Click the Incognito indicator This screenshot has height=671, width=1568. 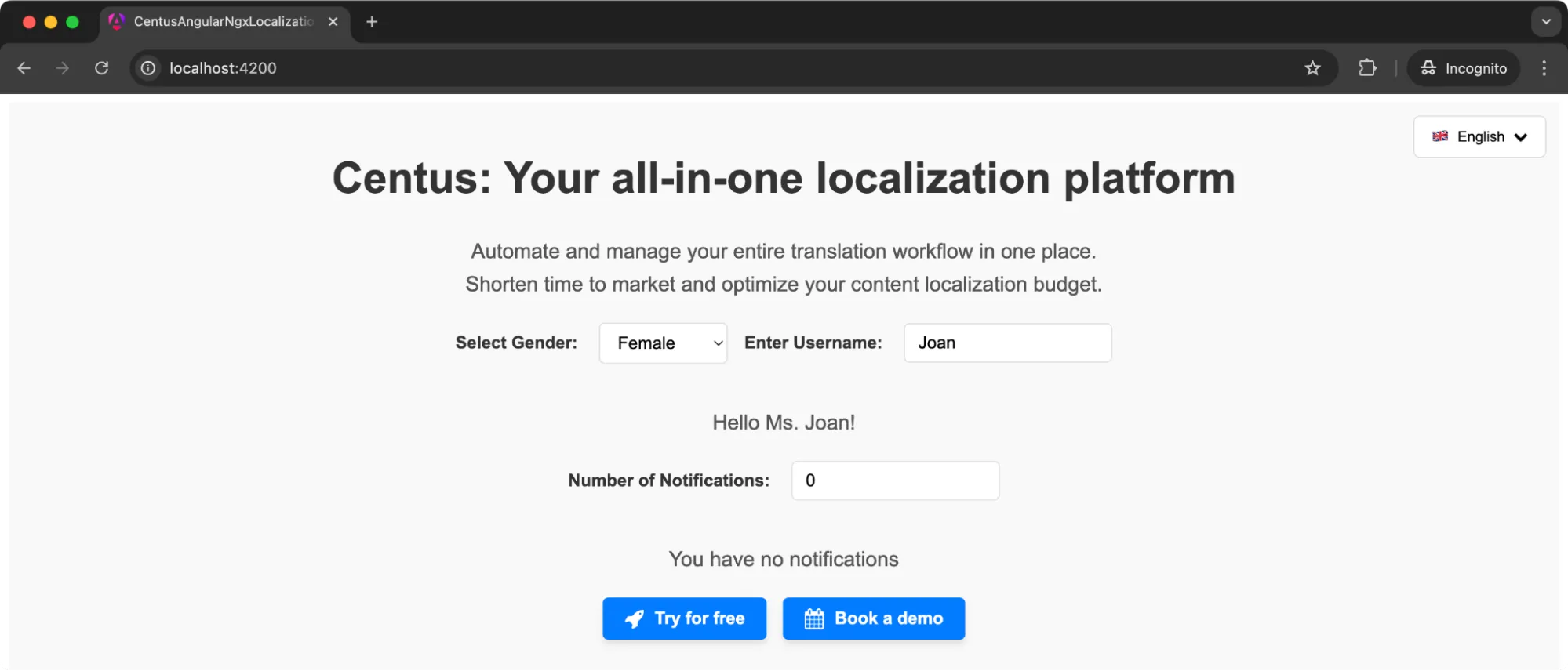(1464, 68)
